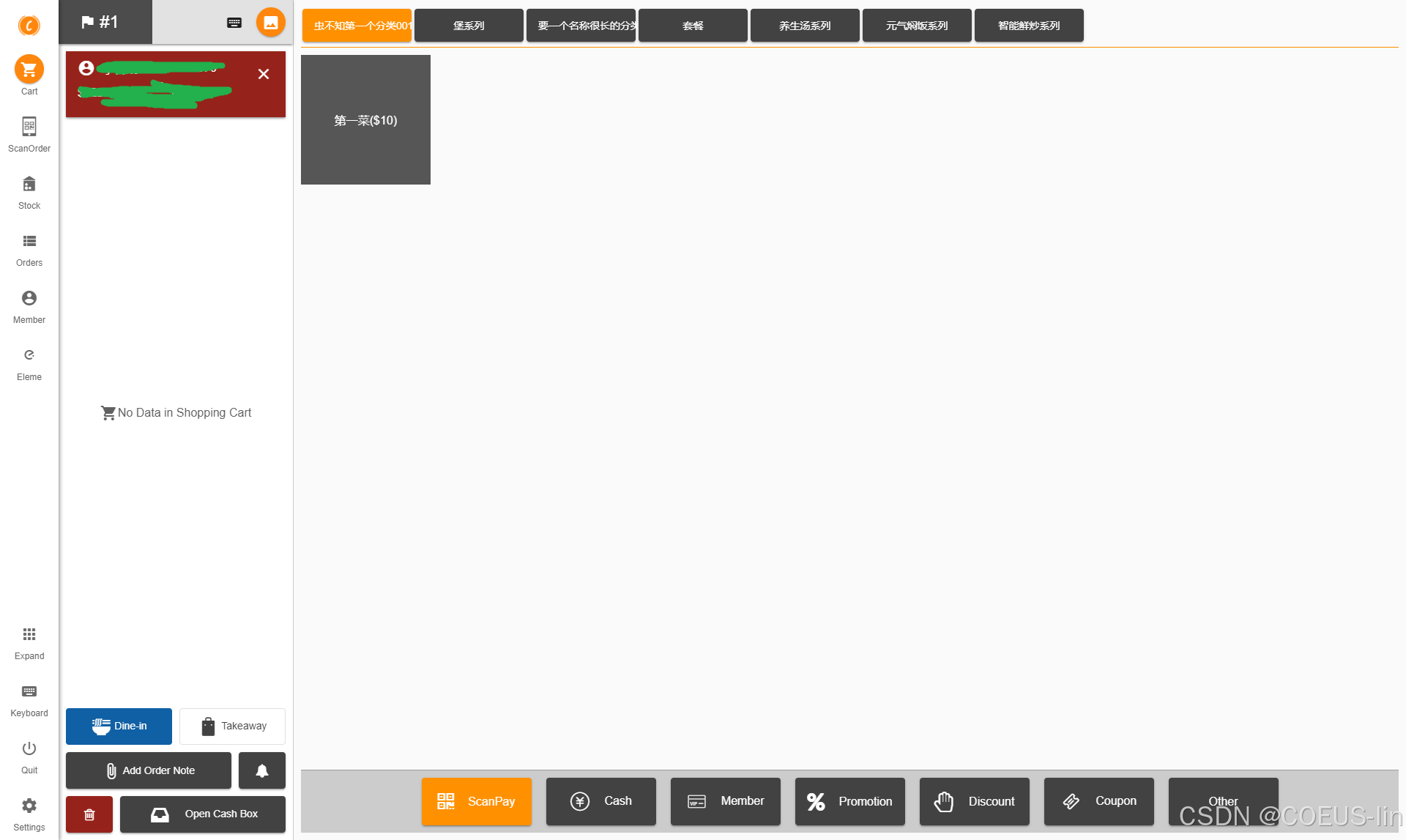The height and width of the screenshot is (840, 1406).
Task: Click the orange image toggle icon
Action: coord(270,23)
